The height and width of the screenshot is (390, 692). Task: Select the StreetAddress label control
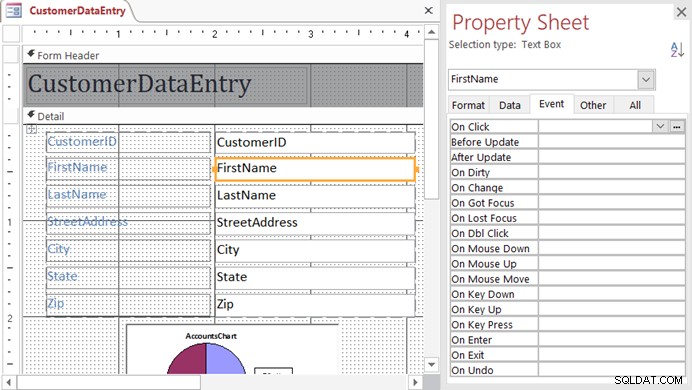tap(128, 223)
